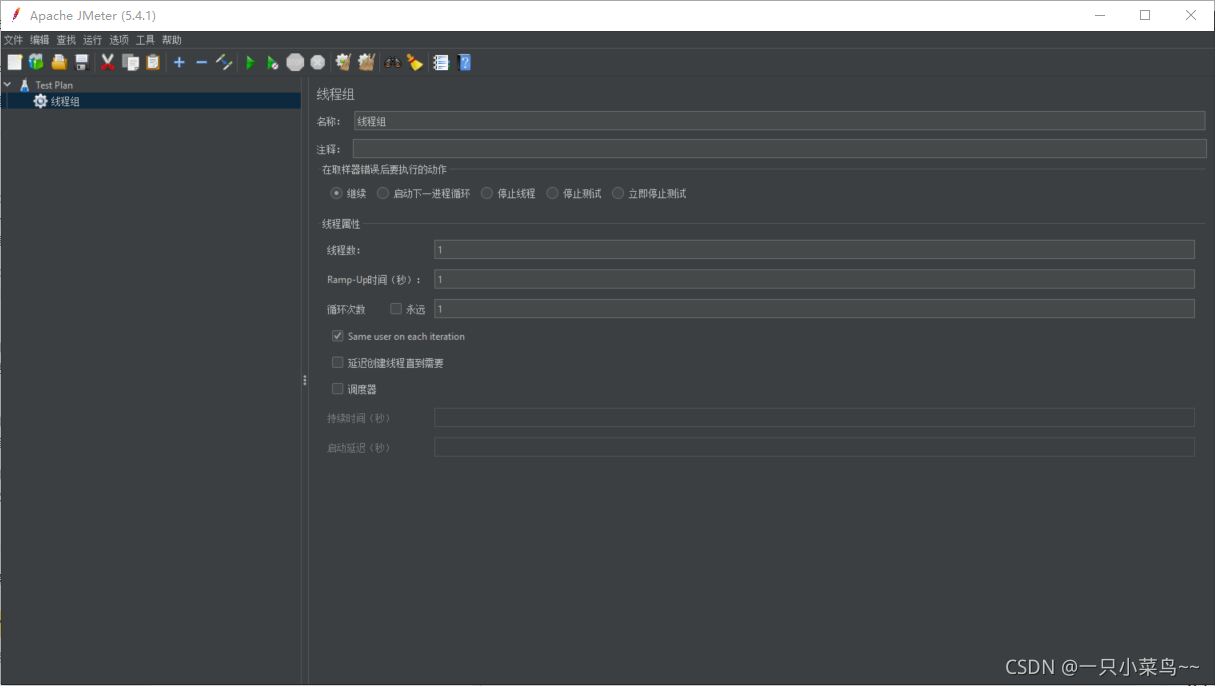
Task: Click the panel splitter handle dots
Action: (x=305, y=380)
